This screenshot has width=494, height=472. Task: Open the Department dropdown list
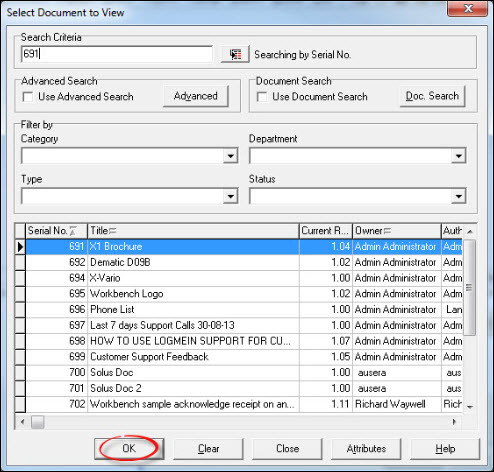[x=459, y=156]
